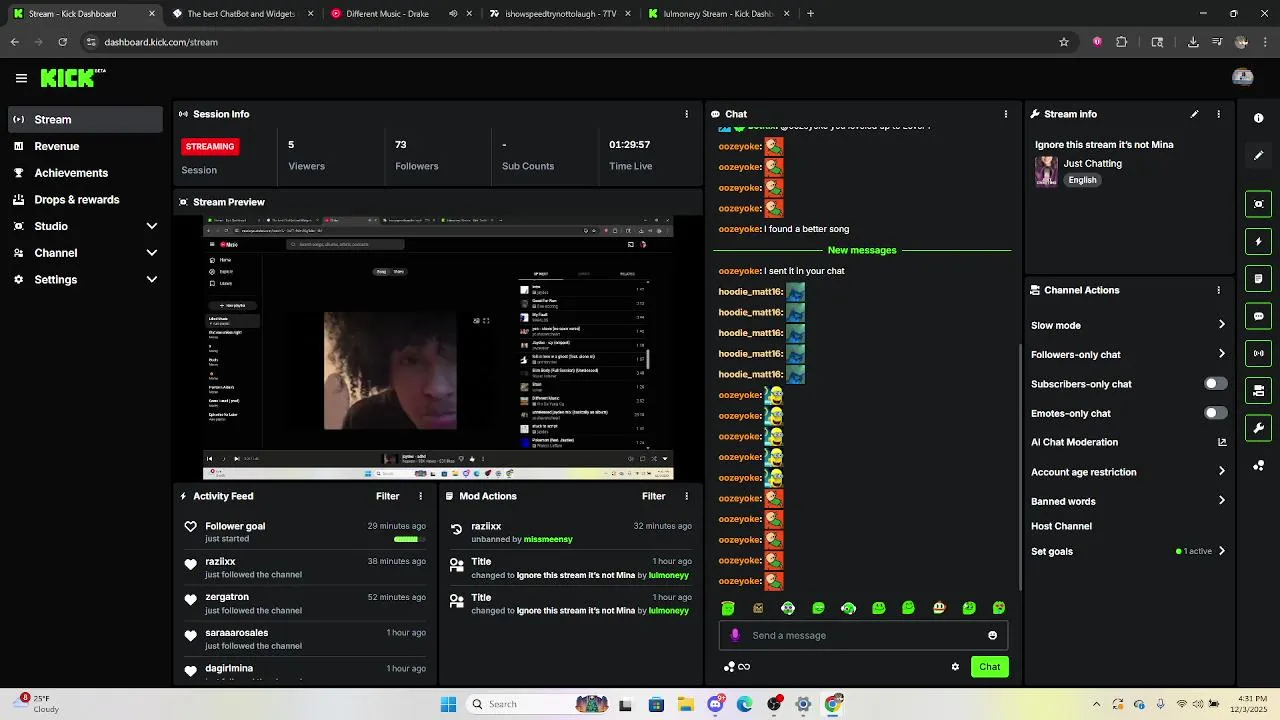Viewport: 1280px width, 720px height.
Task: Open the Channel Actions three-dot menu
Action: (1218, 290)
